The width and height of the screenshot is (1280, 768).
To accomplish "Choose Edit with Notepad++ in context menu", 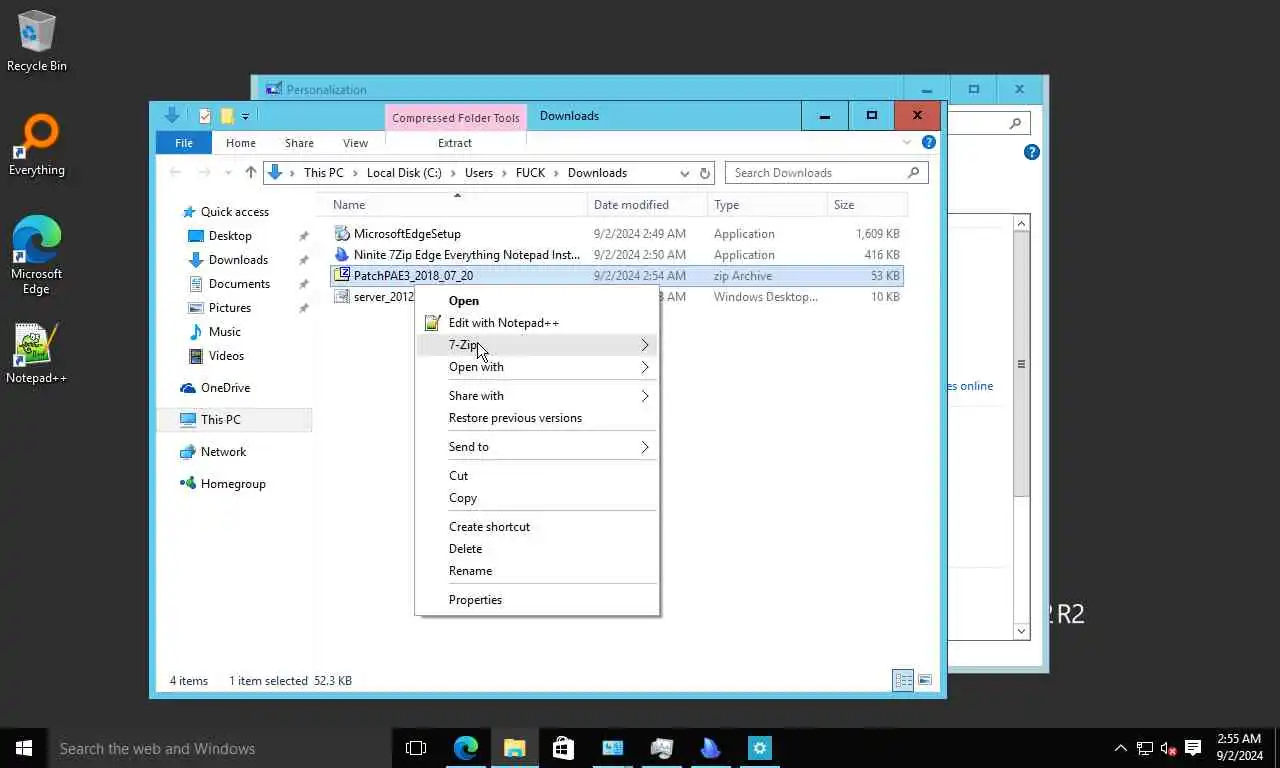I will click(x=537, y=323).
